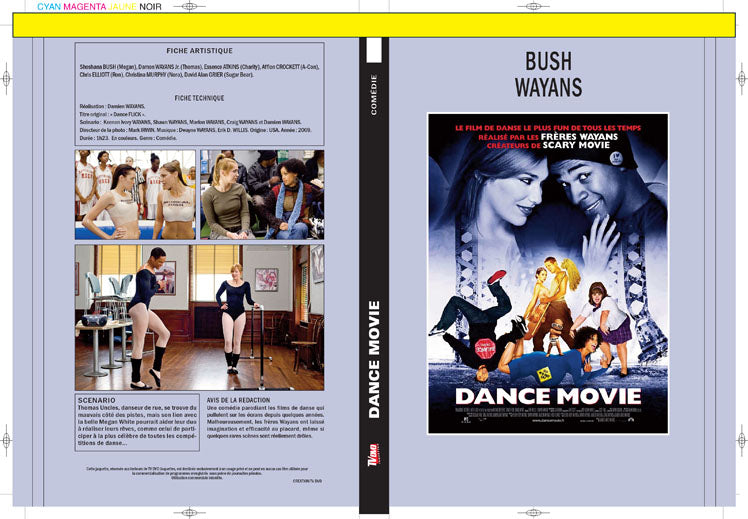Click the COMÉDIE genre label on the spine

click(374, 94)
